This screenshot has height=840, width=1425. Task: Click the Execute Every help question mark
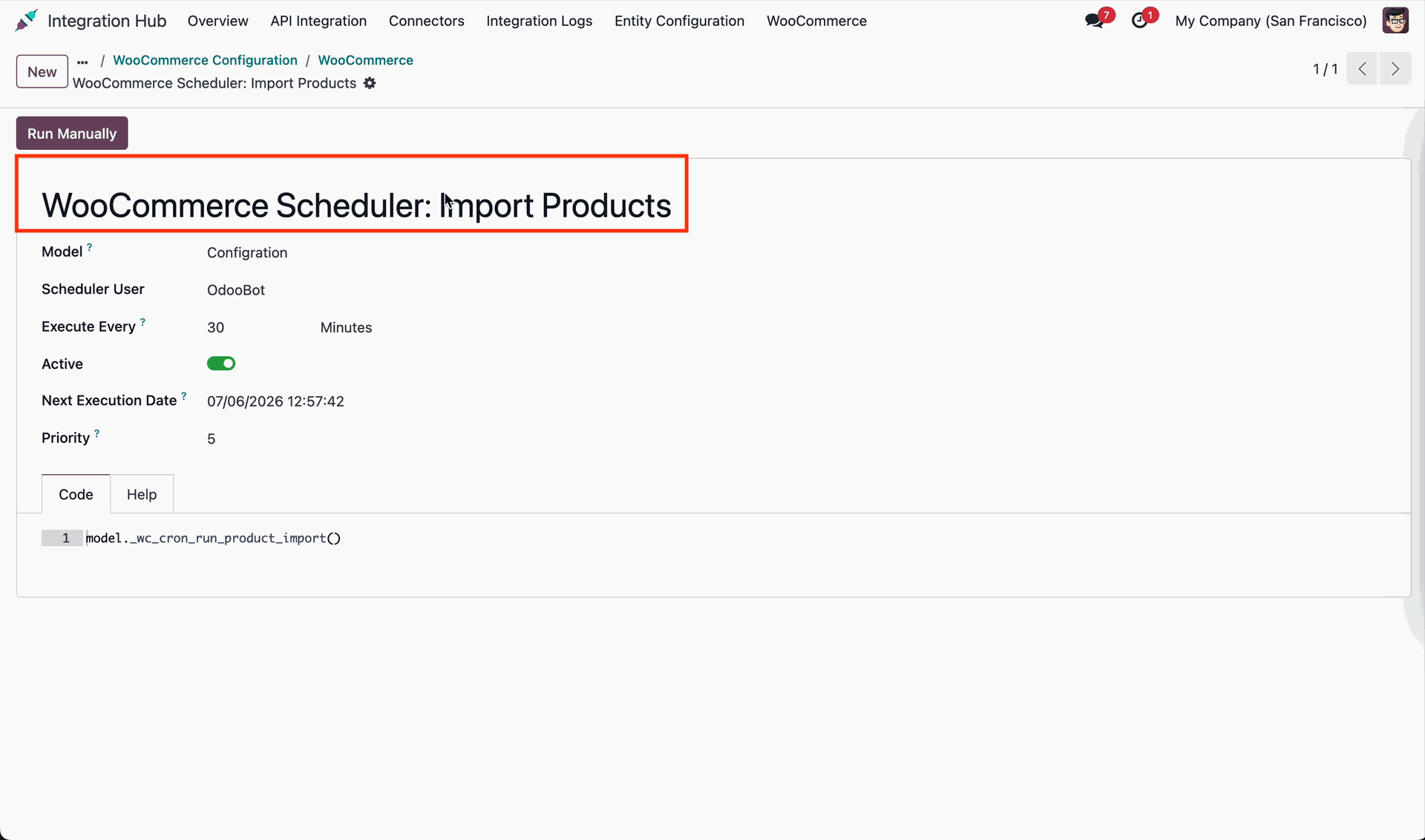pos(142,322)
